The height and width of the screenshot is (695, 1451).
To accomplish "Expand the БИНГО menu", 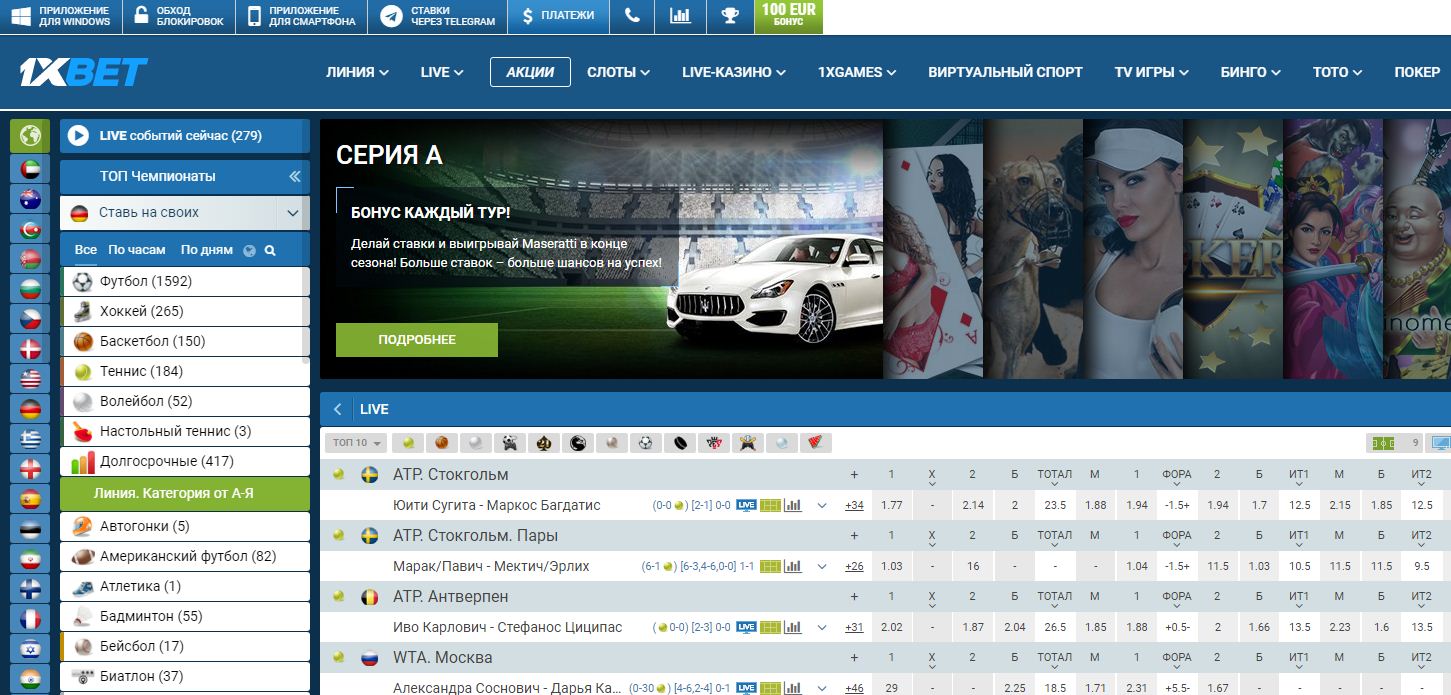I will point(1251,72).
